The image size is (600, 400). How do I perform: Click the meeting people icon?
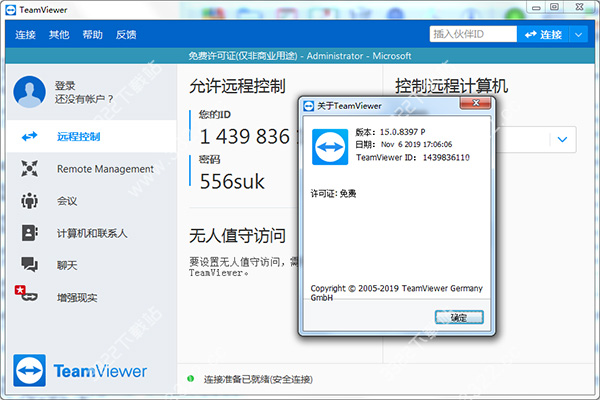29,201
